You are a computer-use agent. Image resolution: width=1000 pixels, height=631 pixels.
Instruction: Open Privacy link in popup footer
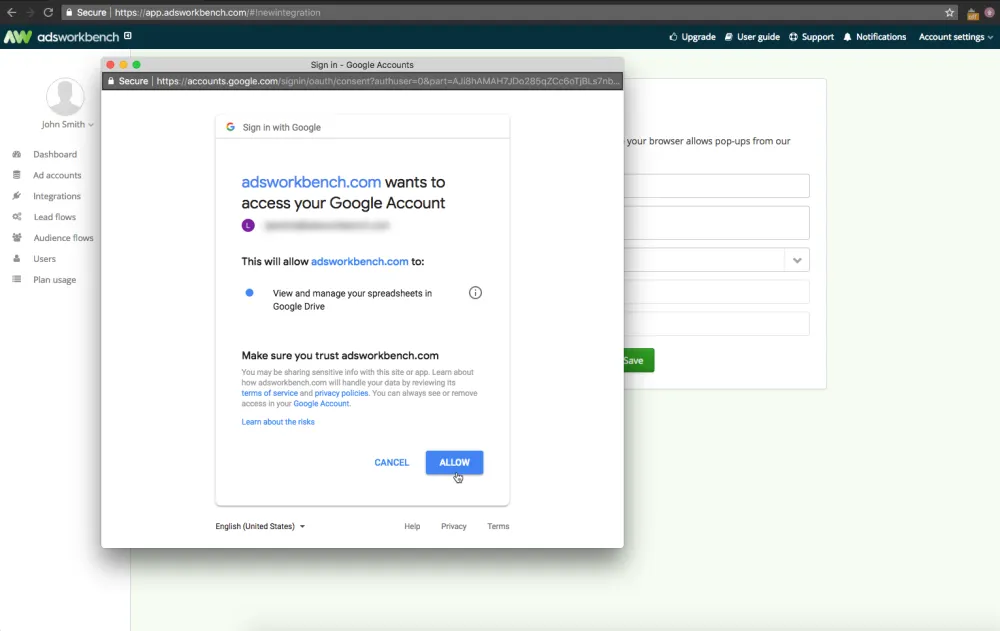pyautogui.click(x=453, y=526)
